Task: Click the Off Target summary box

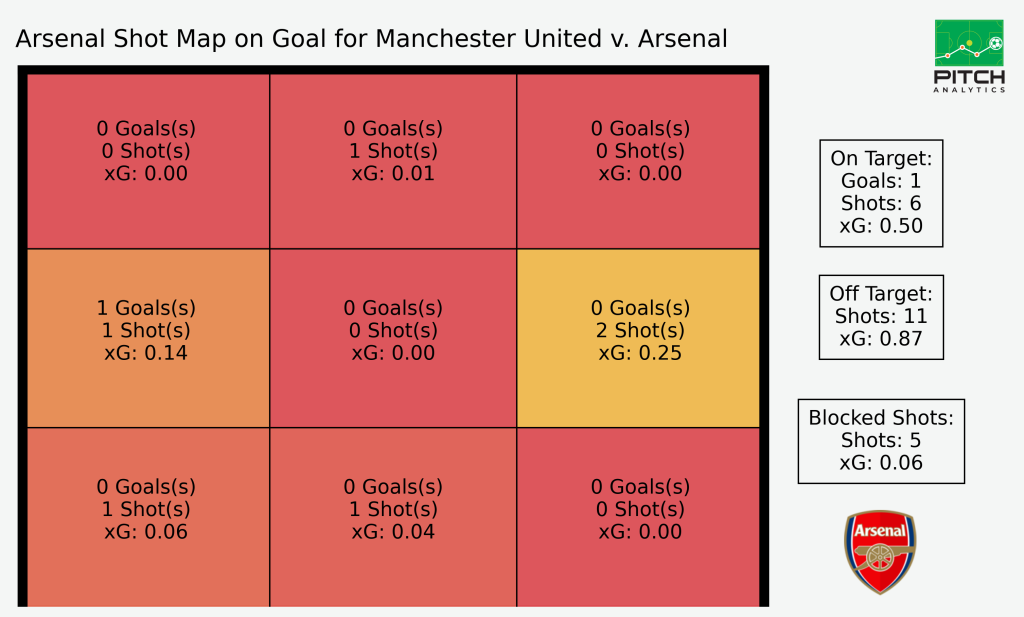Action: (x=881, y=317)
